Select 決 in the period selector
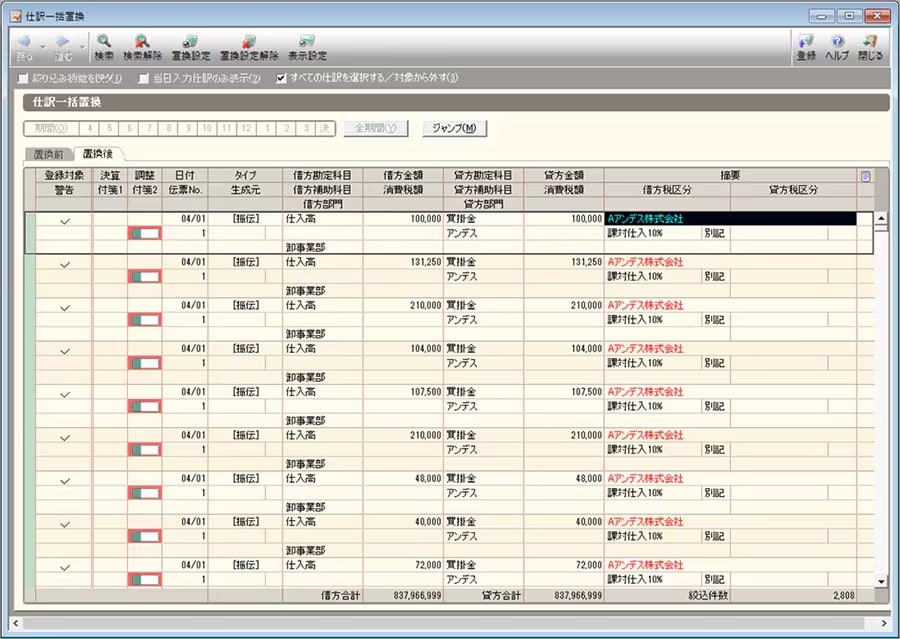Viewport: 900px width, 639px height. (x=324, y=128)
